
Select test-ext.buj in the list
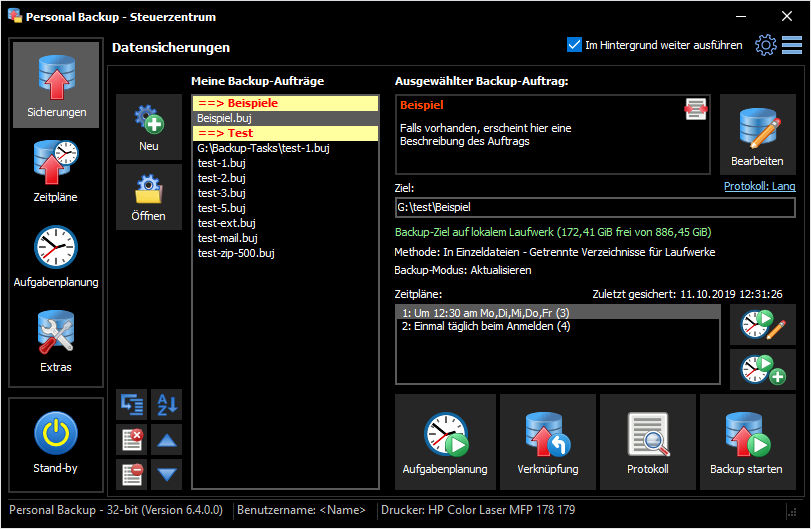[286, 223]
